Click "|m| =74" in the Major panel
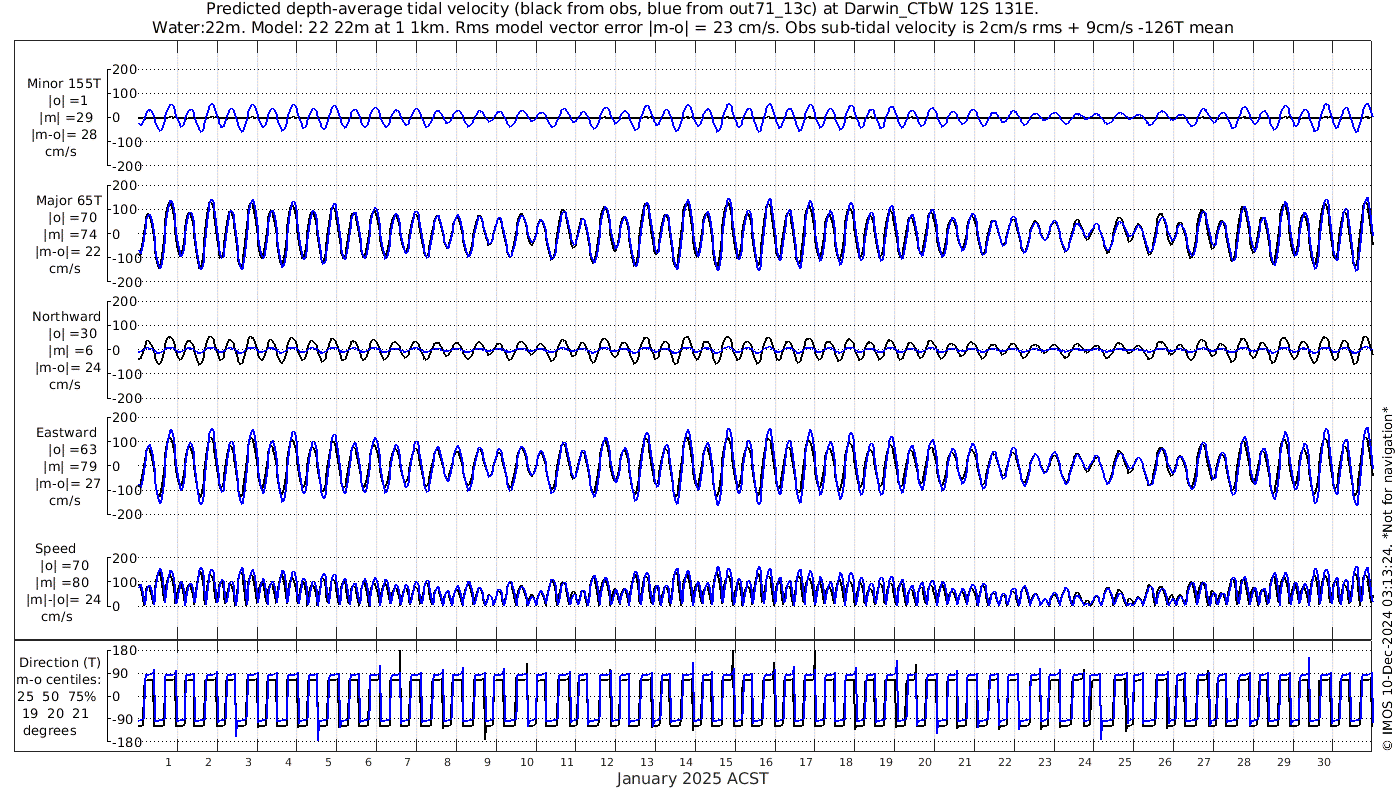The image size is (1400, 800). point(72,234)
